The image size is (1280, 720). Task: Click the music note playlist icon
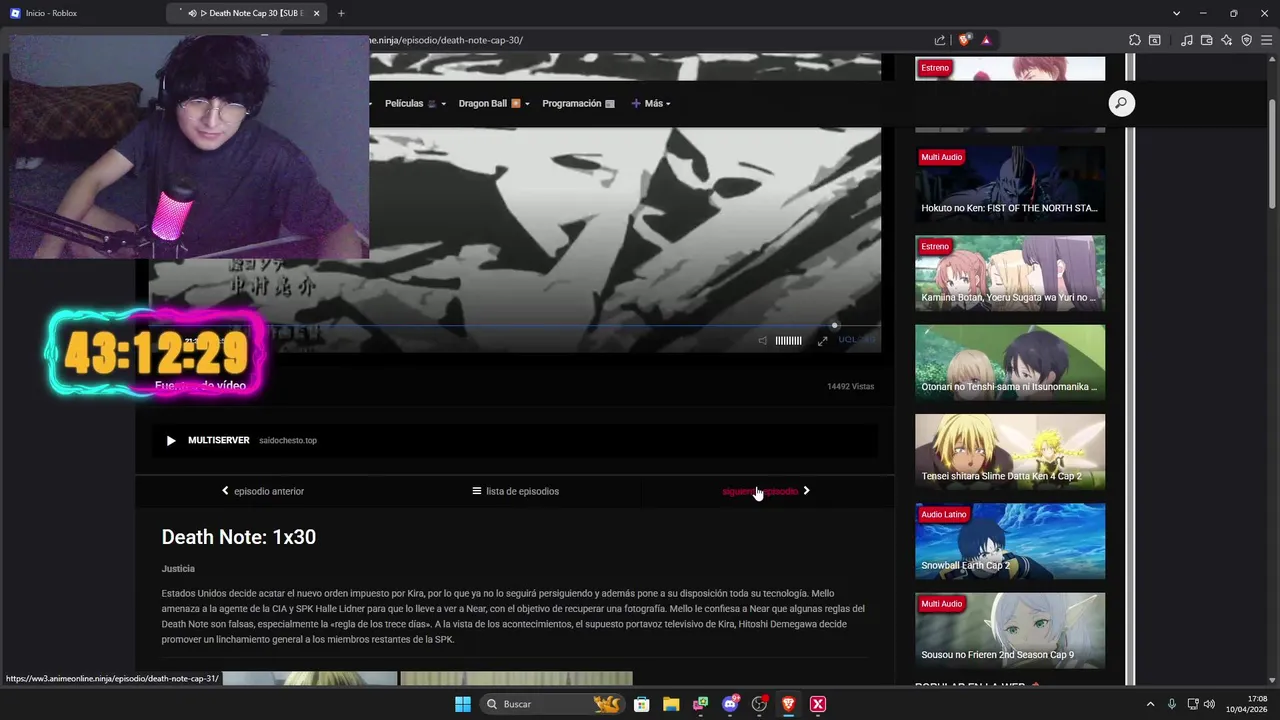point(1187,40)
